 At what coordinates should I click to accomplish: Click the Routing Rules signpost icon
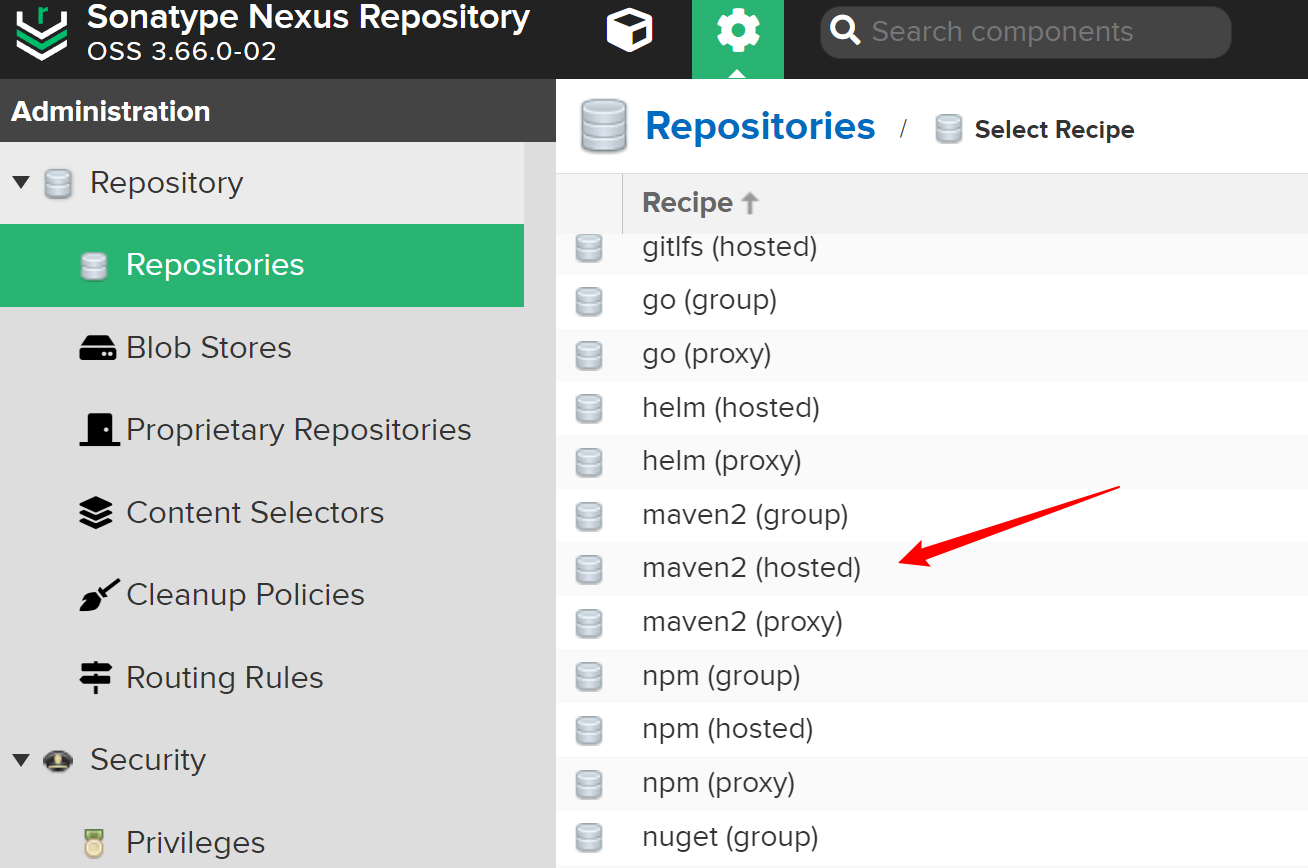(96, 677)
